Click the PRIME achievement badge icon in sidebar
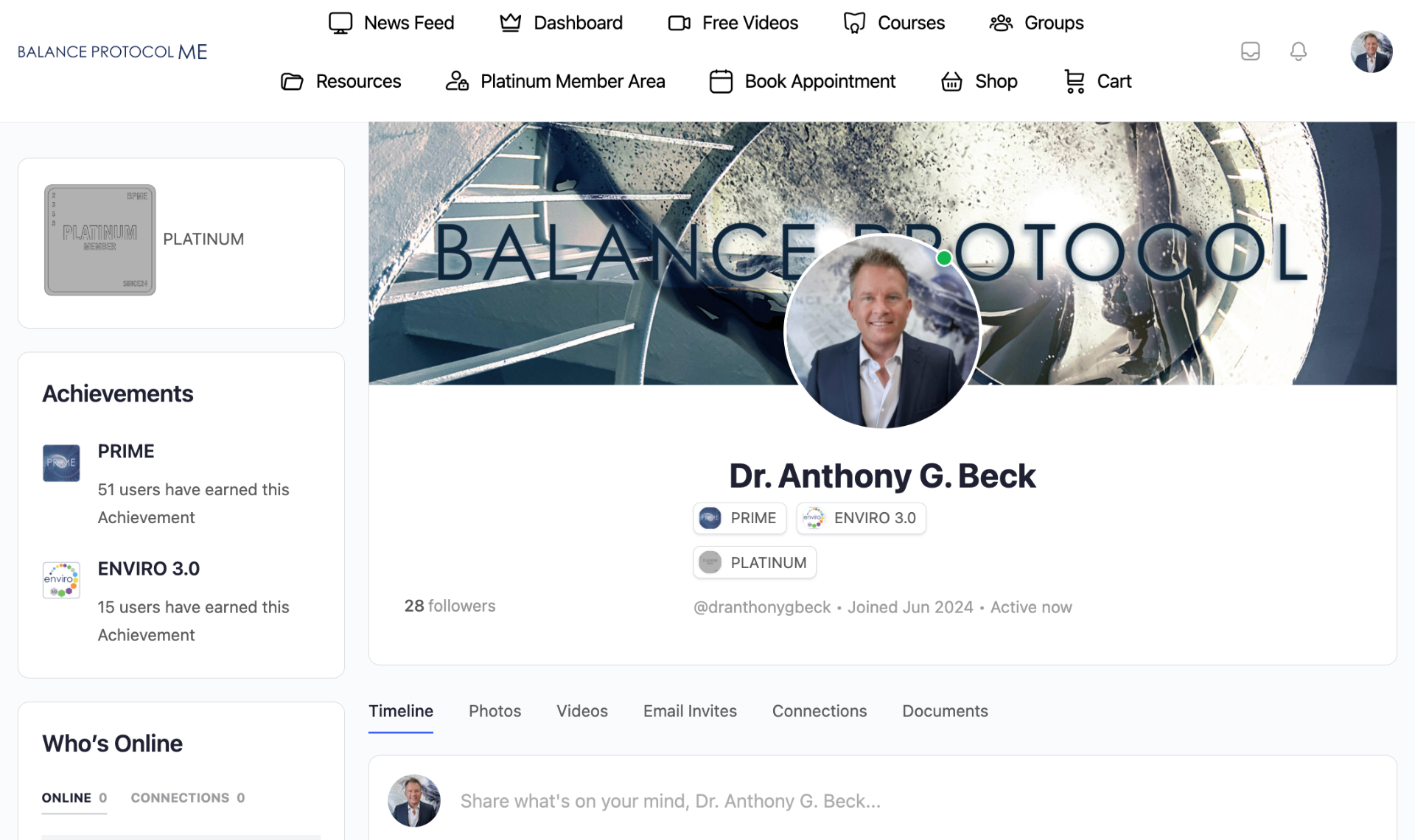This screenshot has height=840, width=1415. pos(61,463)
